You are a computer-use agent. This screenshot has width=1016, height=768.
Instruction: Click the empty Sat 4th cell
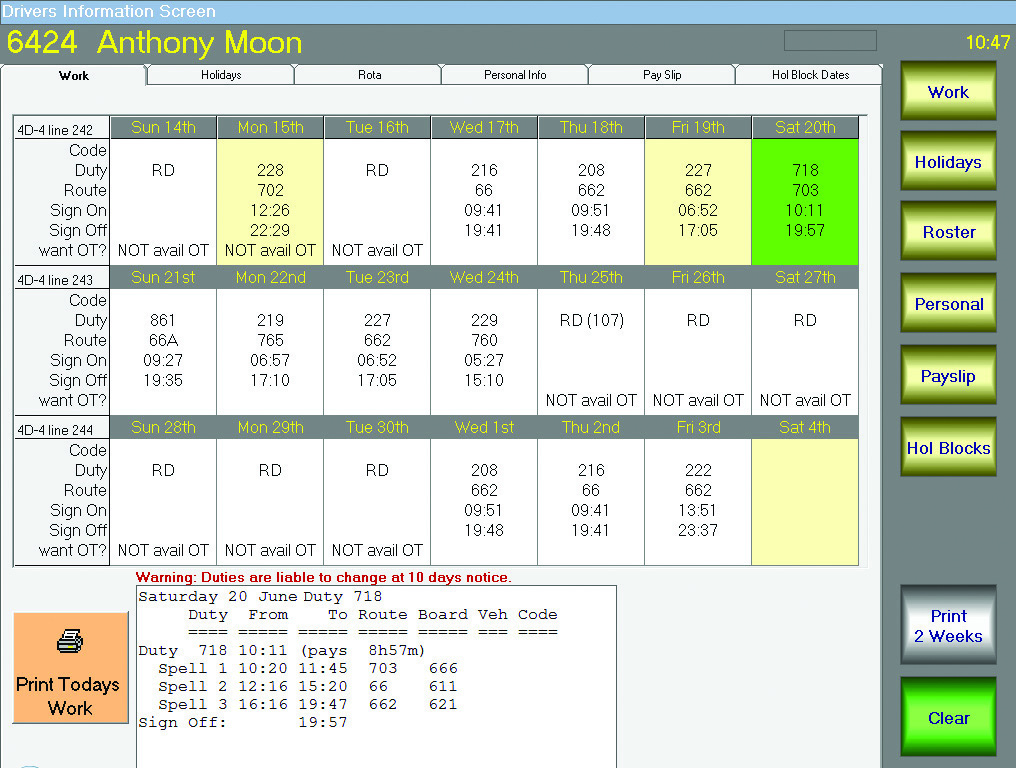coord(805,500)
